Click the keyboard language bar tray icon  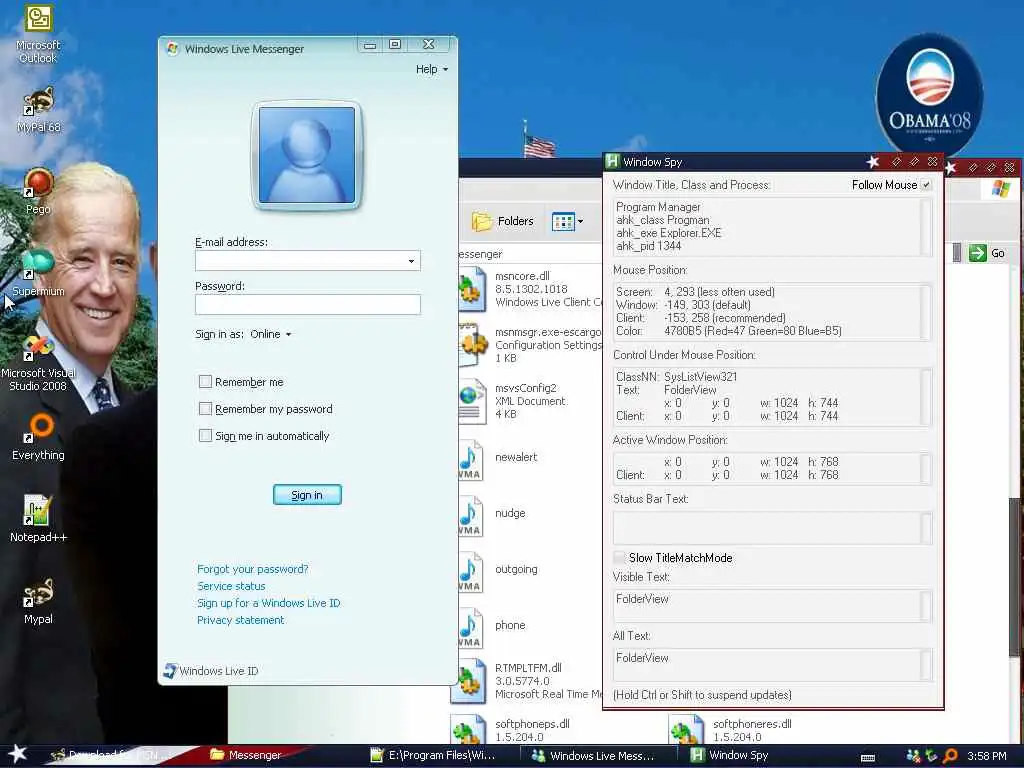pos(867,758)
